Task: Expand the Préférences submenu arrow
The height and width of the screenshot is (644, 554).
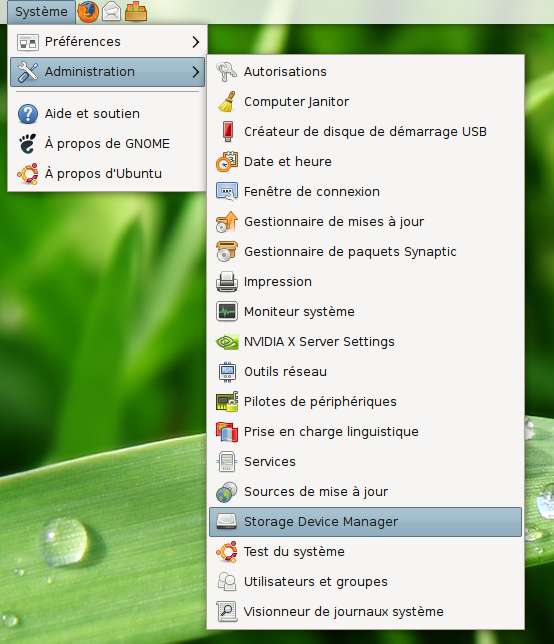Action: pos(196,42)
